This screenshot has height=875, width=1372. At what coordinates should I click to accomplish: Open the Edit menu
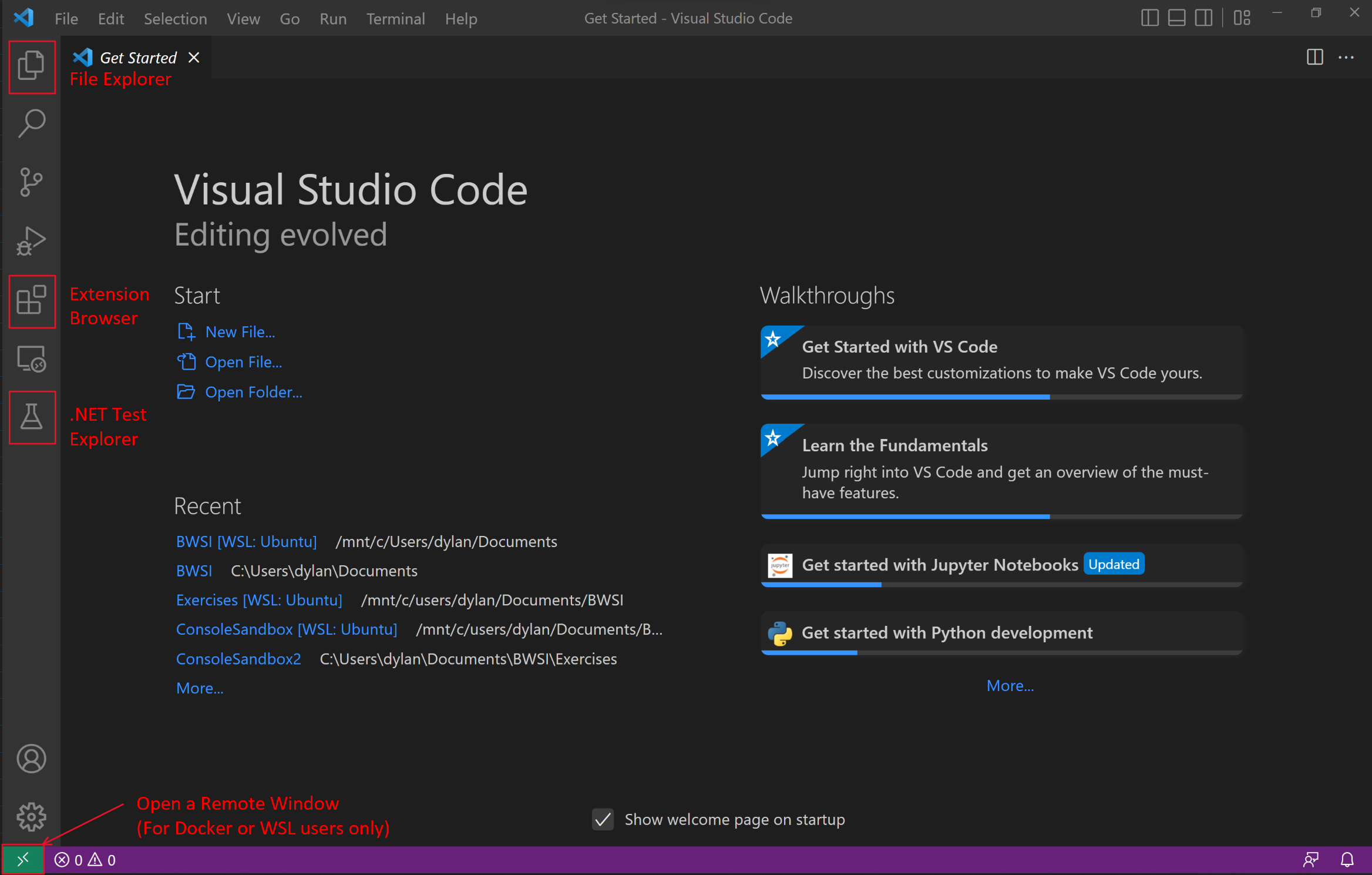pos(111,19)
